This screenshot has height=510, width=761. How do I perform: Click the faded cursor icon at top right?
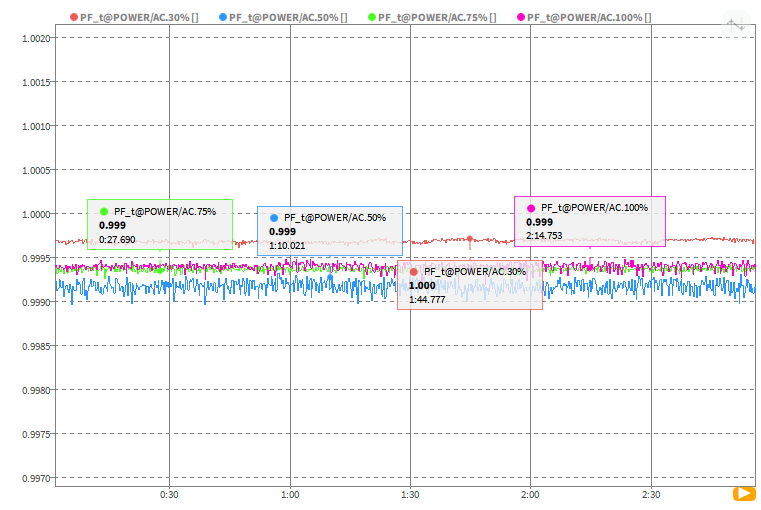click(x=736, y=24)
